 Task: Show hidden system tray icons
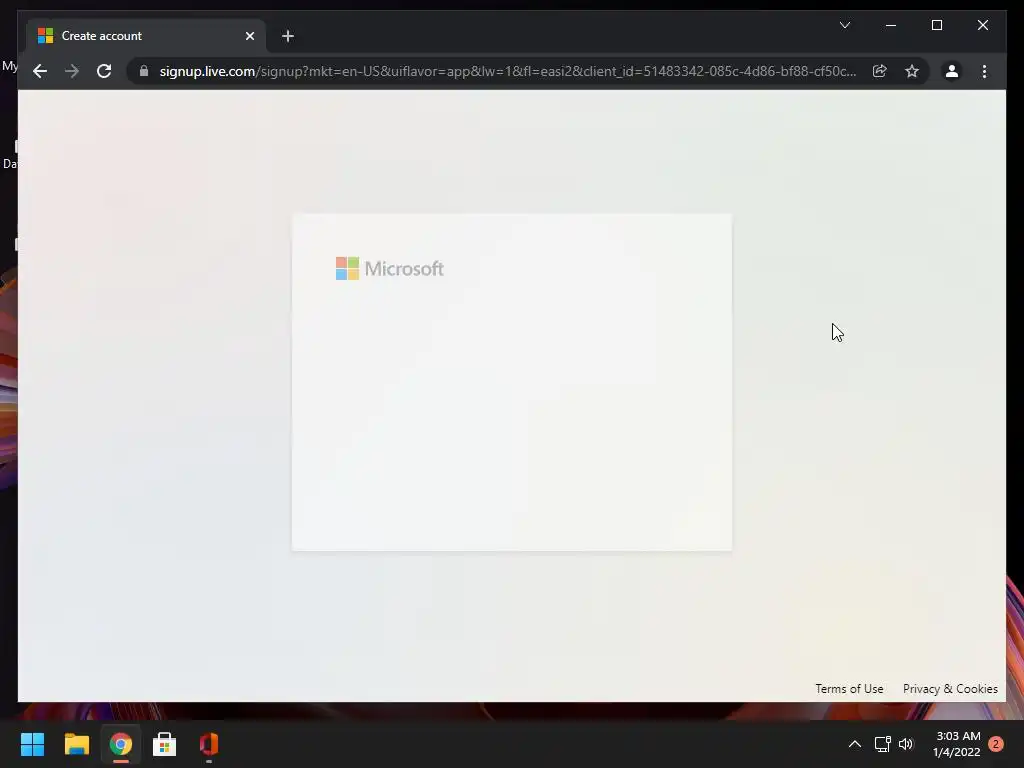click(854, 744)
